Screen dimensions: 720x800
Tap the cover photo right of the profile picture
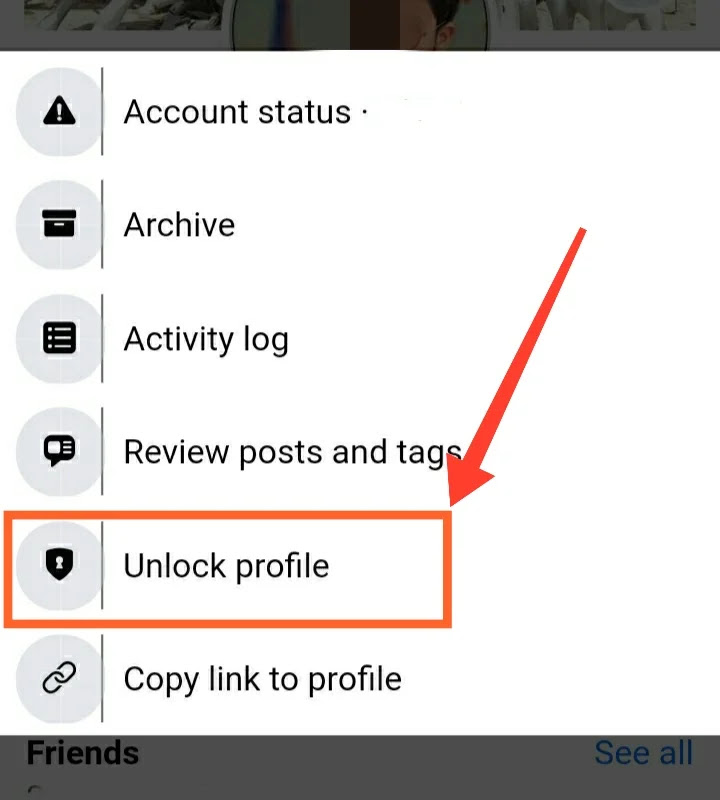[607, 15]
